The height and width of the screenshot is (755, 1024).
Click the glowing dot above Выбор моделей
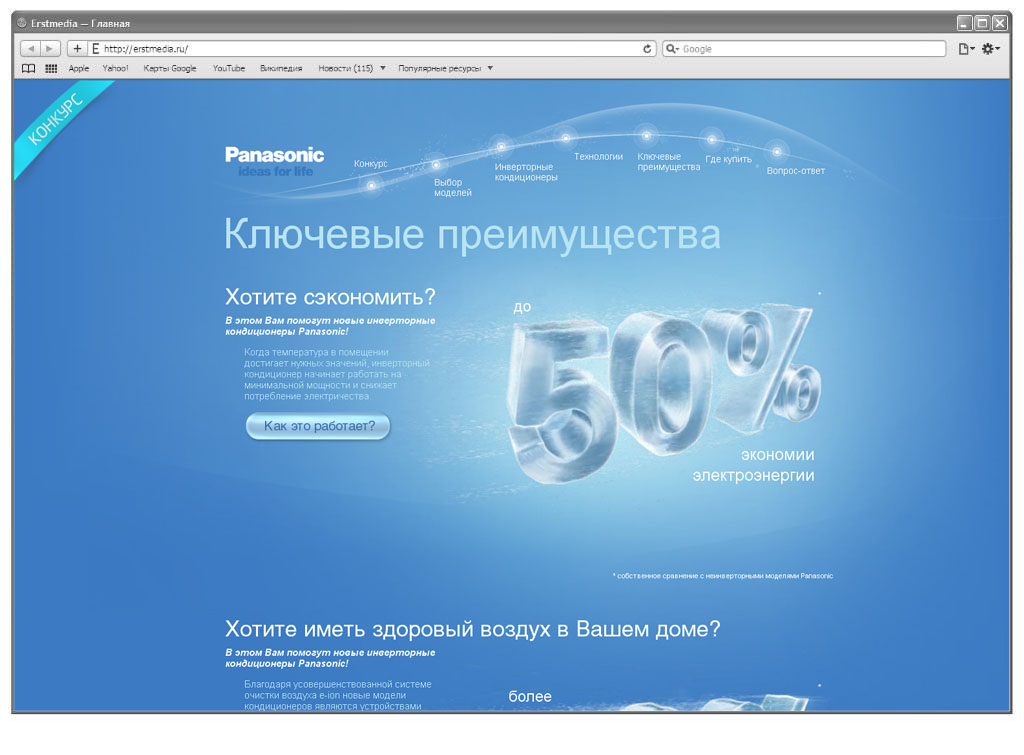[436, 165]
